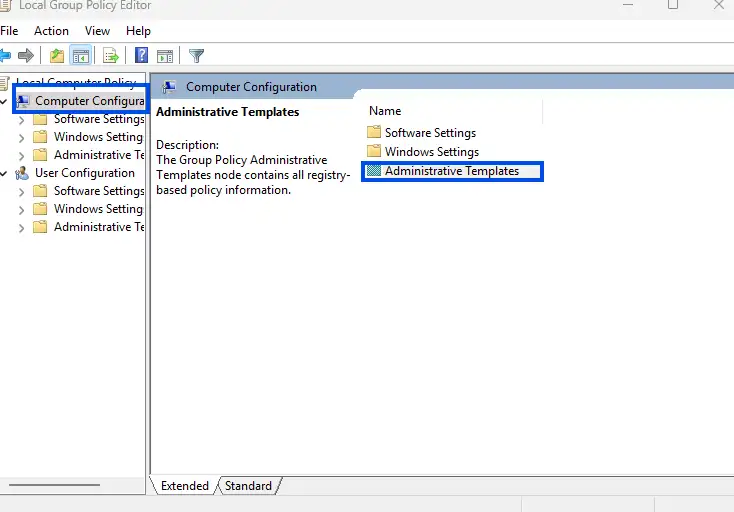Viewport: 734px width, 512px height.
Task: Click the Forward arrow toolbar icon
Action: tap(26, 56)
